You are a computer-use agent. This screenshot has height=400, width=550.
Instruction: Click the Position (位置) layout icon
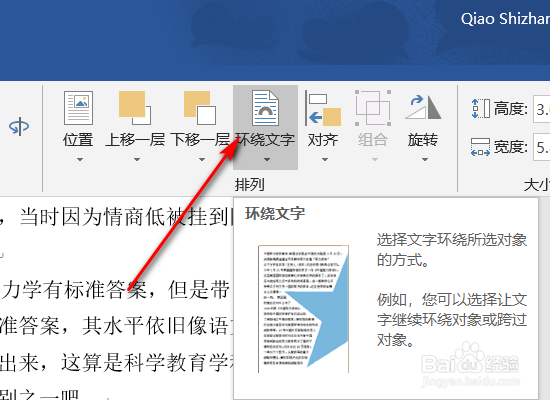pos(78,108)
